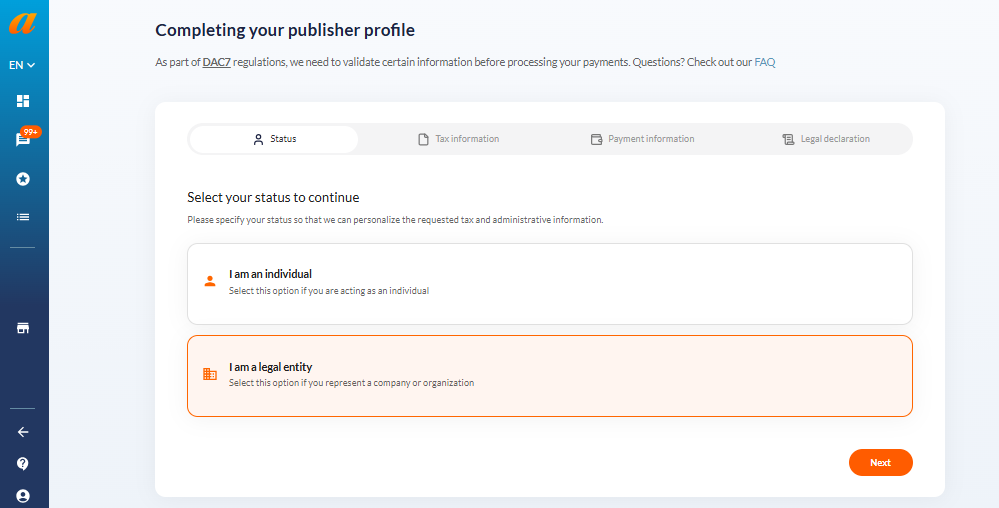Click the underlined DAC7 link
The height and width of the screenshot is (508, 999).
point(217,62)
